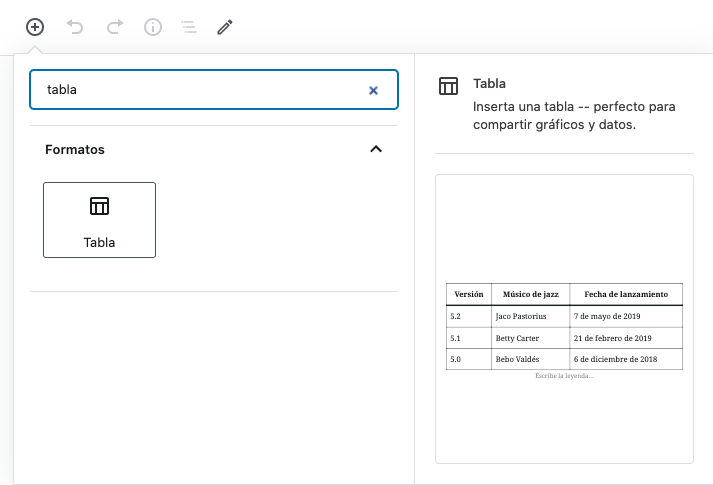The image size is (713, 485).
Task: Click the Formatos section heading
Action: click(x=75, y=149)
